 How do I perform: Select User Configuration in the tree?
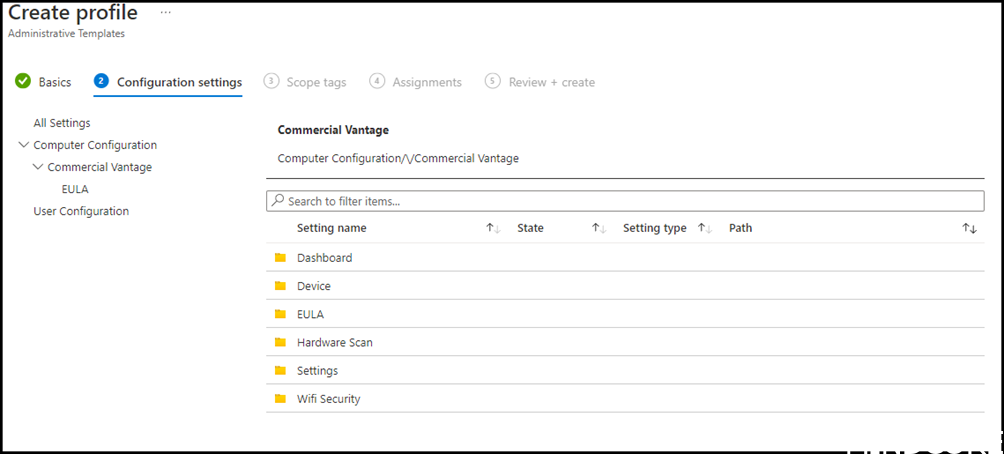[81, 211]
